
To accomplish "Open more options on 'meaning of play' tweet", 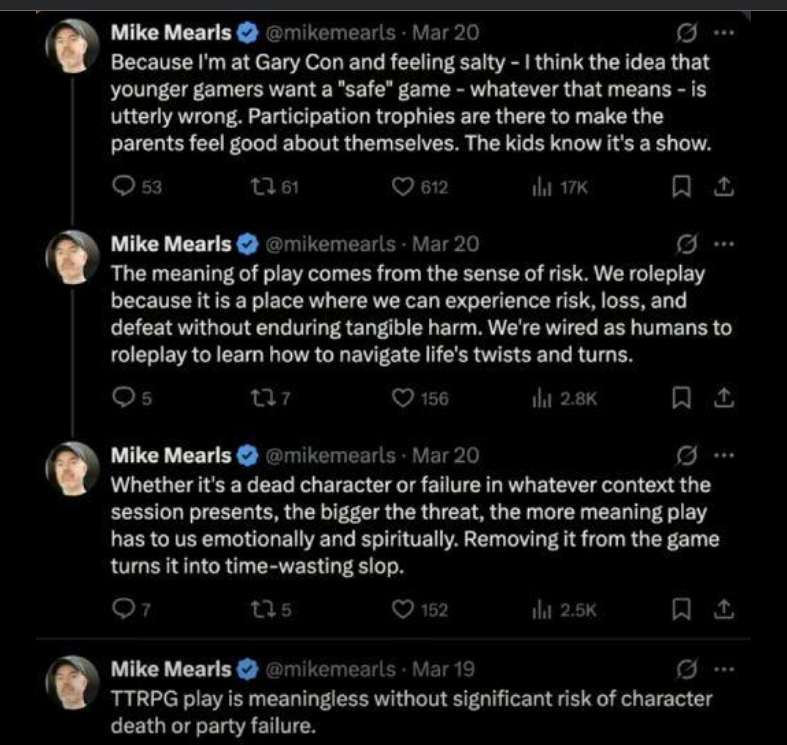I will pos(724,244).
